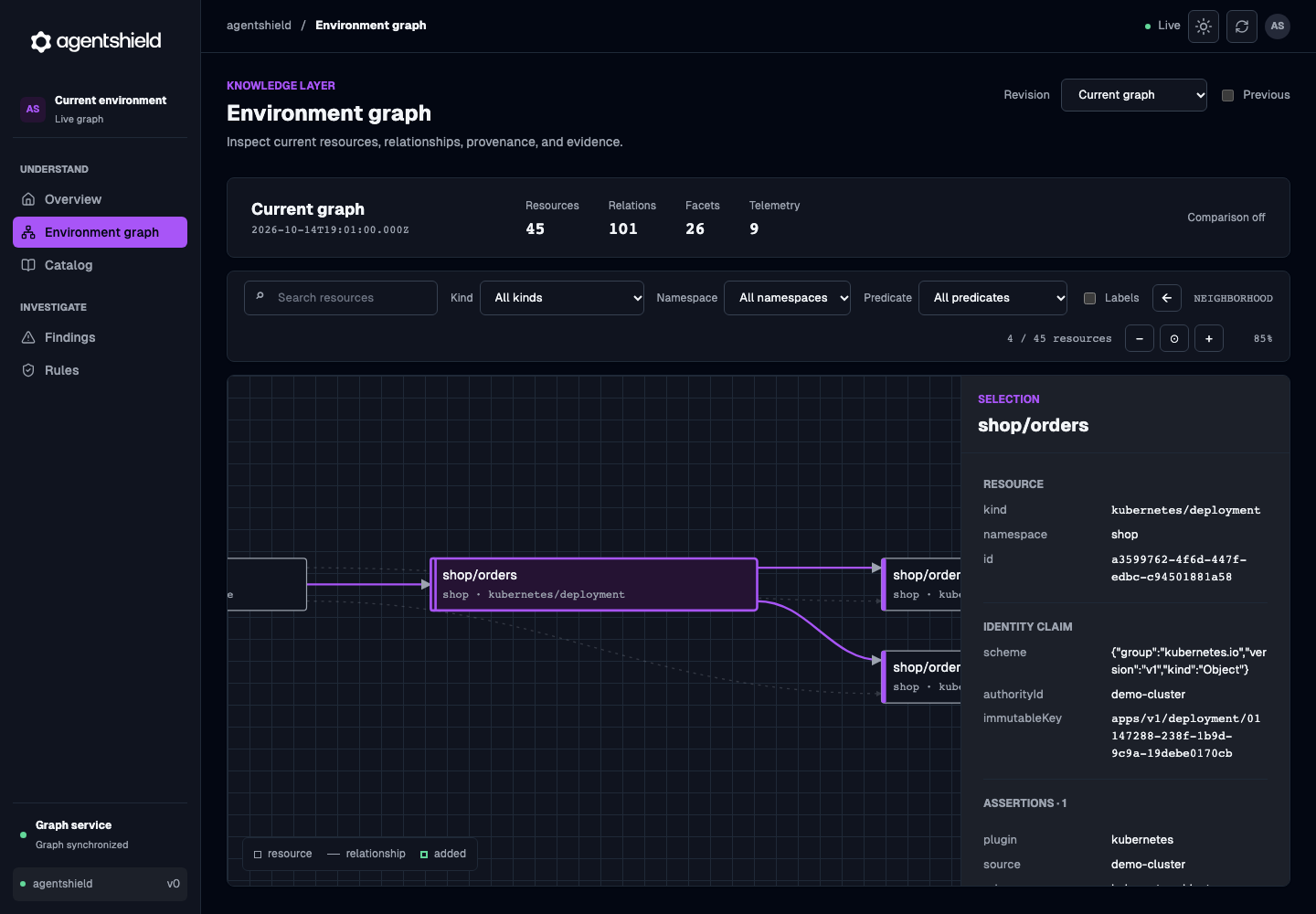Viewport: 1316px width, 914px height.
Task: Click the Relations count 101
Action: pyautogui.click(x=623, y=229)
